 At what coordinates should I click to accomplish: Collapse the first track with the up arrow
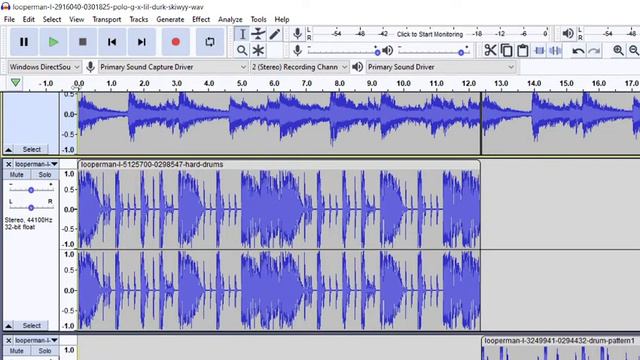(x=8, y=149)
